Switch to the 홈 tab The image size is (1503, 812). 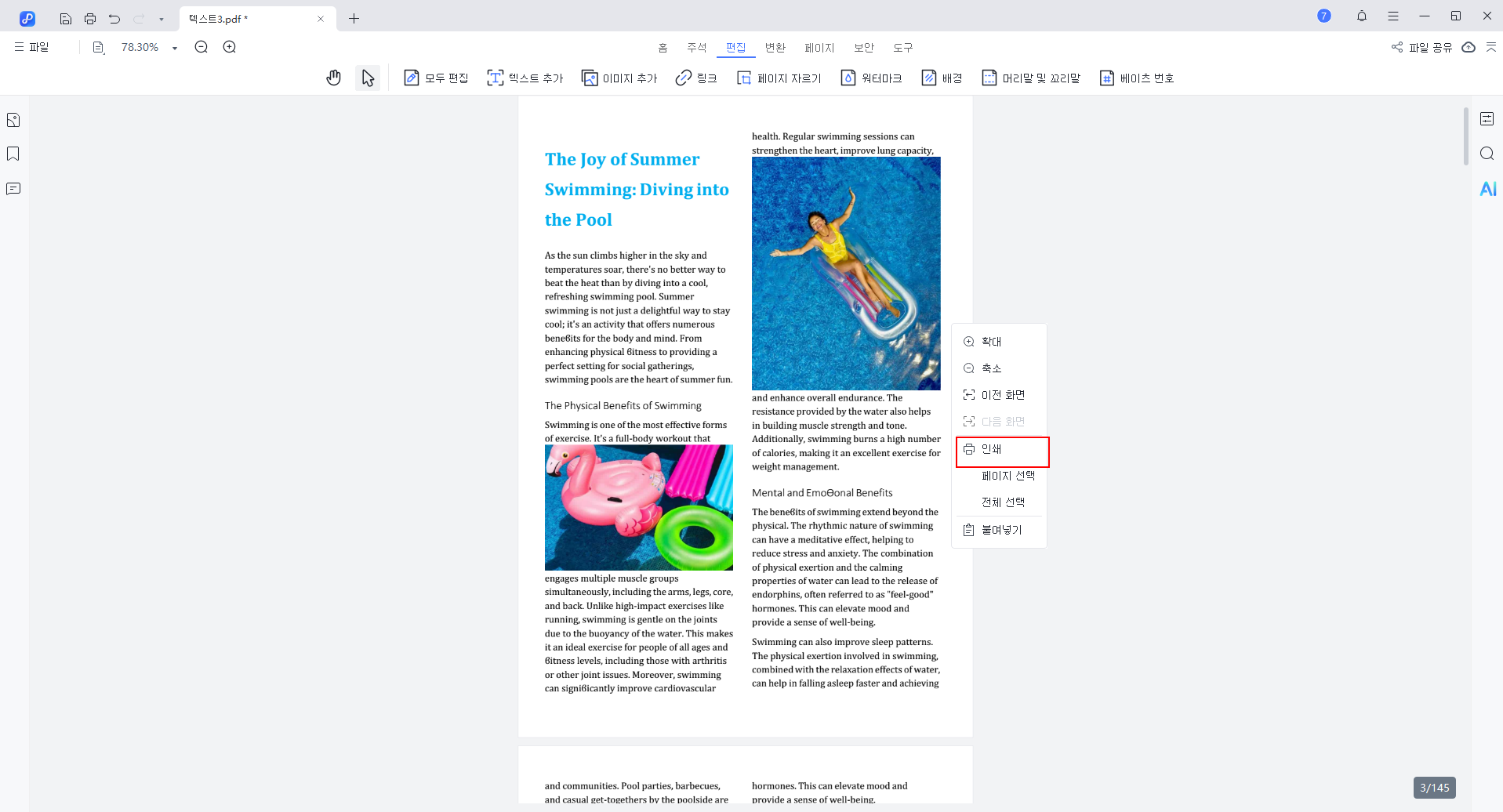(663, 48)
